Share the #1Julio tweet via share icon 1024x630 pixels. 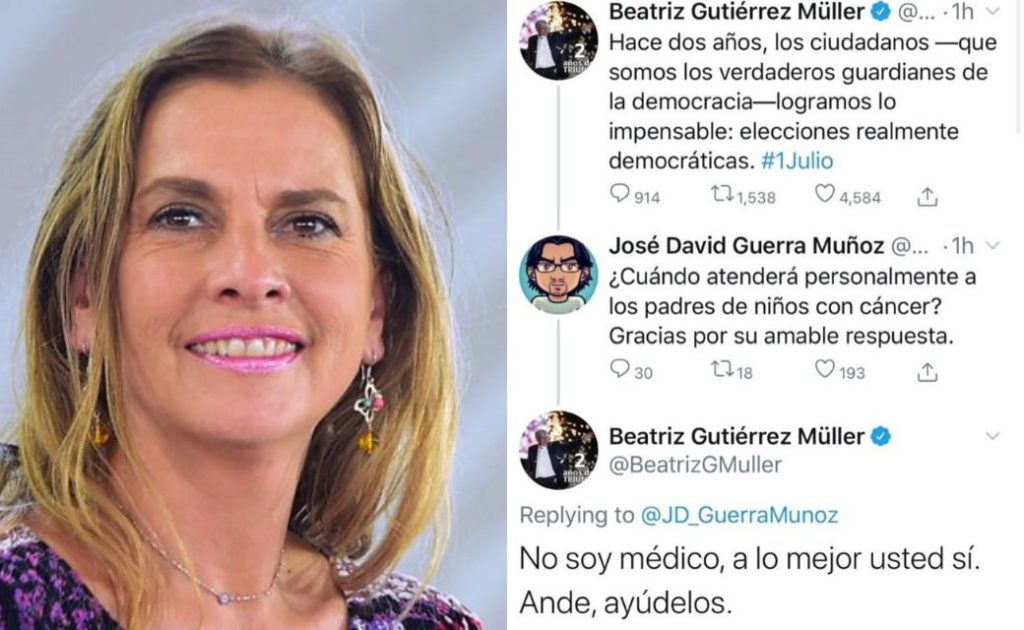click(927, 197)
